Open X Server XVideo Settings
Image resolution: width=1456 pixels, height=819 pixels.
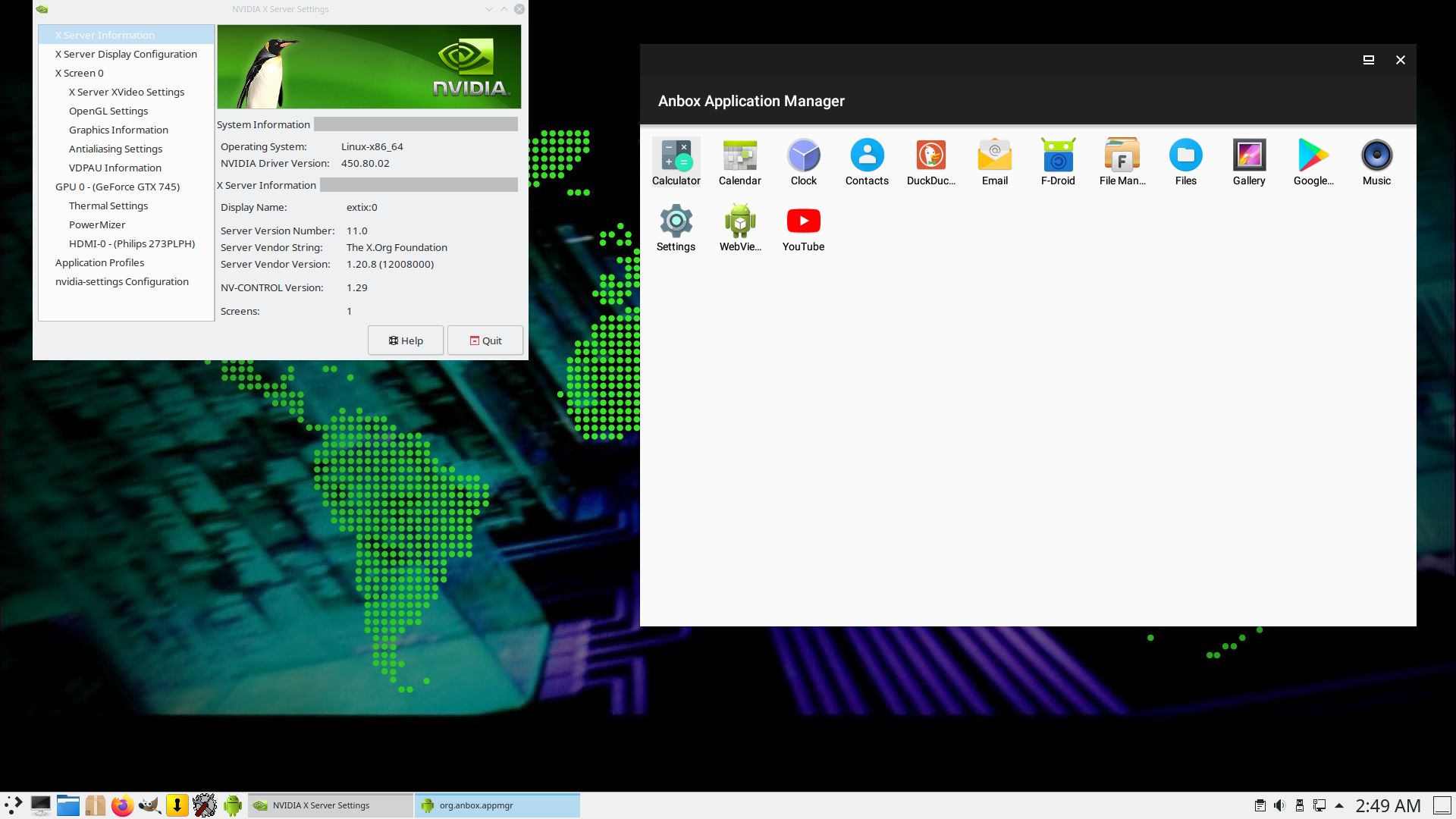pos(127,92)
